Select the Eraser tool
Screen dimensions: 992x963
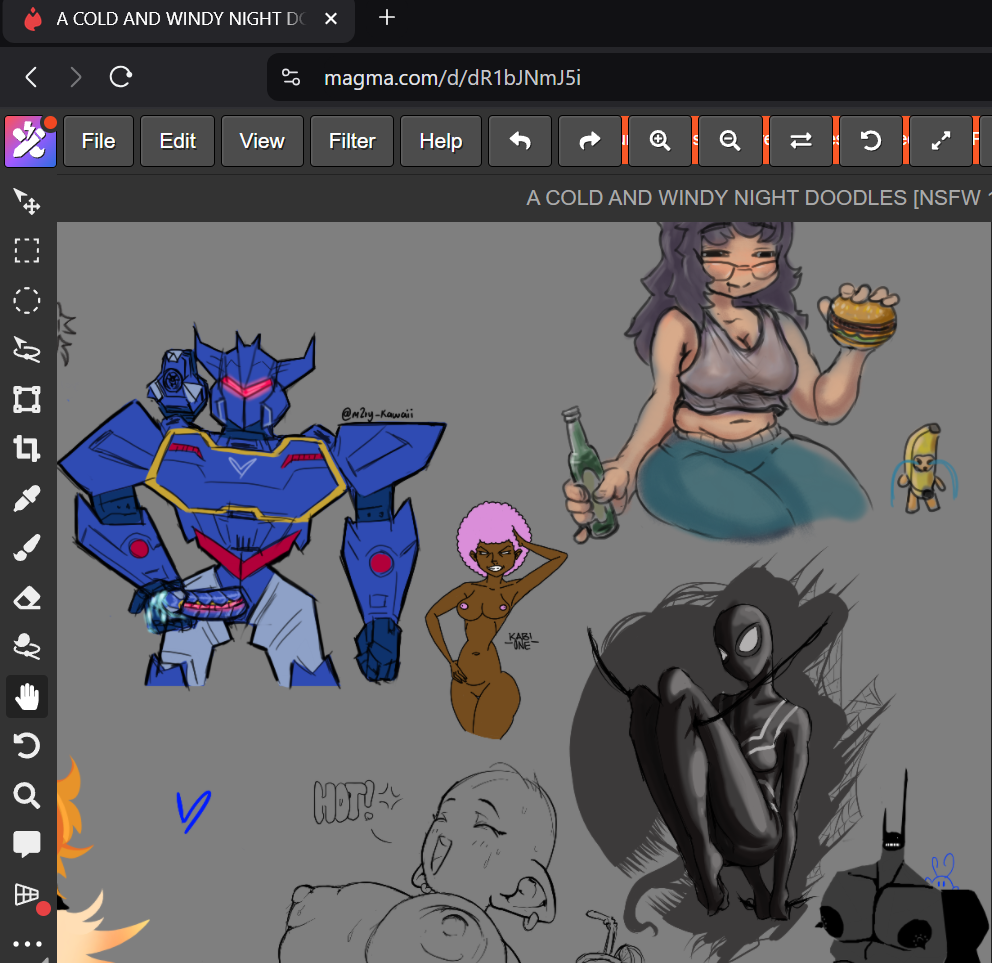click(27, 597)
